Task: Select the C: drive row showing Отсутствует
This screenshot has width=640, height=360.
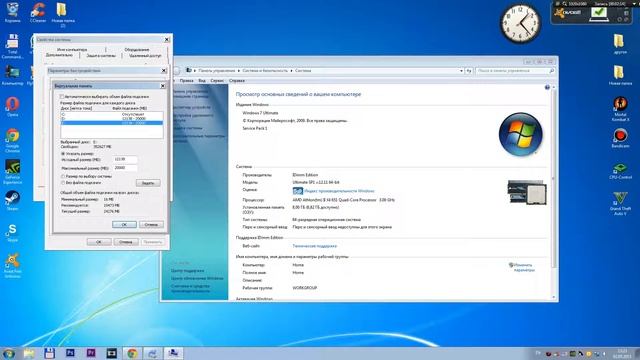Action: tap(112, 114)
